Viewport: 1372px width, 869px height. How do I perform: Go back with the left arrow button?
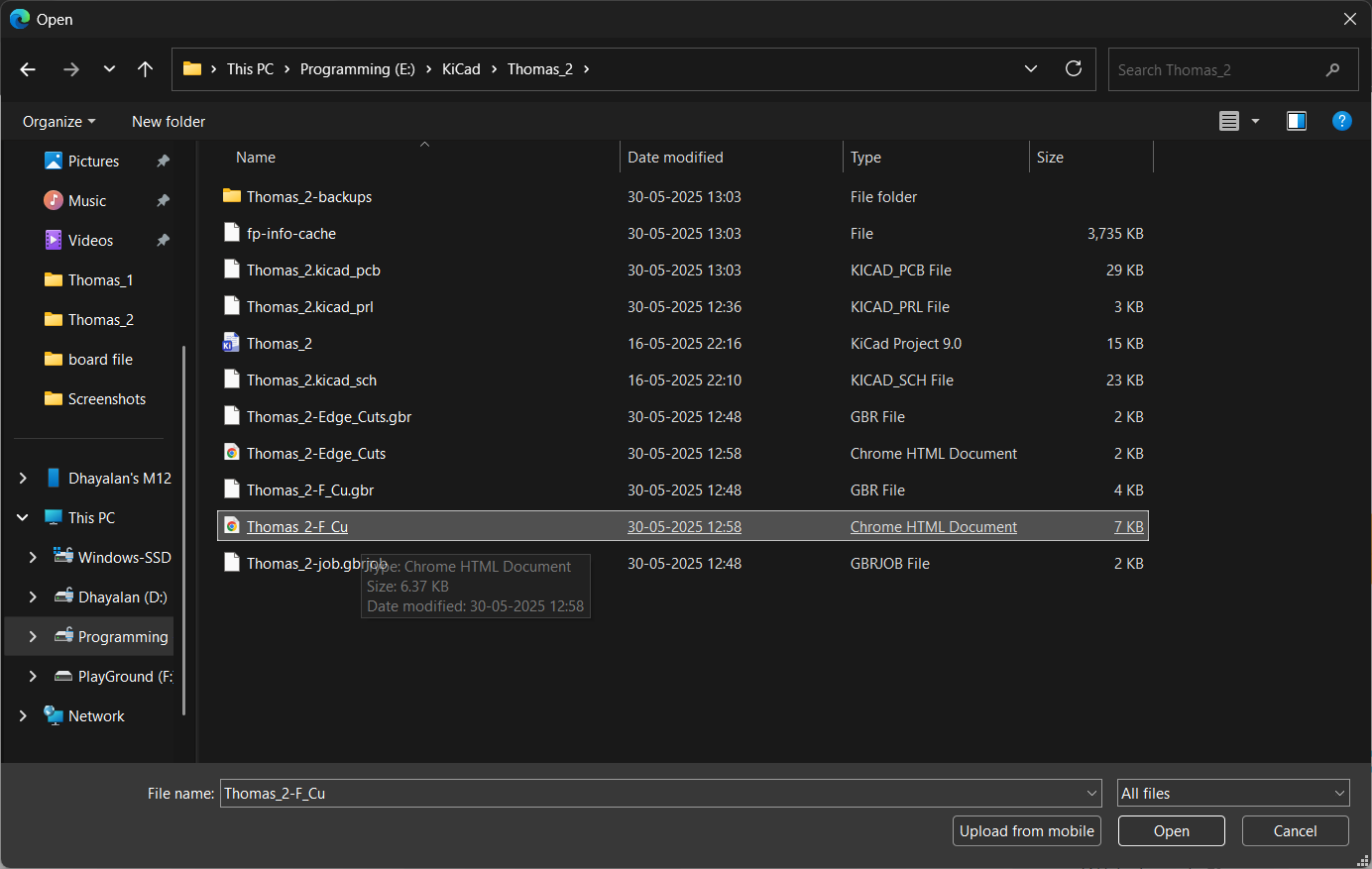tap(28, 69)
